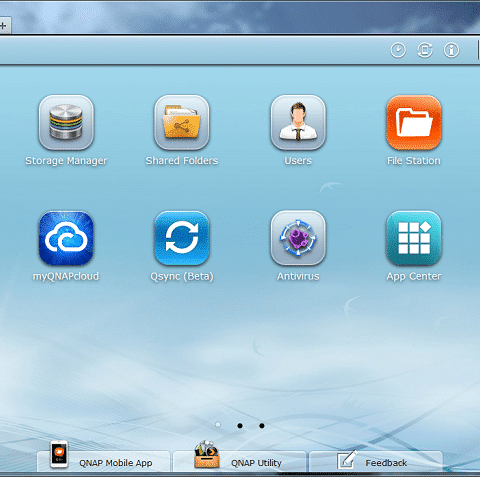
Task: Click the Antivirus label text
Action: [298, 276]
